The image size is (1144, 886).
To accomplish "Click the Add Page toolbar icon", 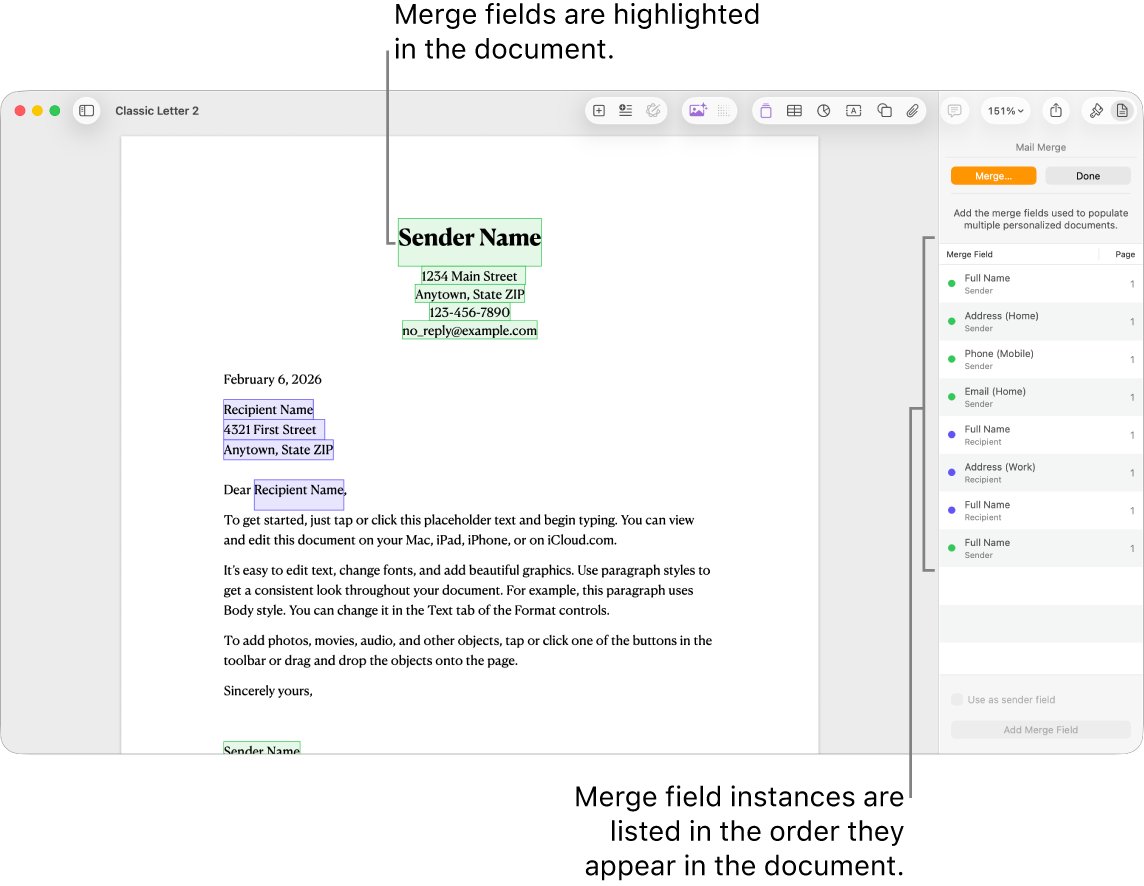I will coord(599,111).
